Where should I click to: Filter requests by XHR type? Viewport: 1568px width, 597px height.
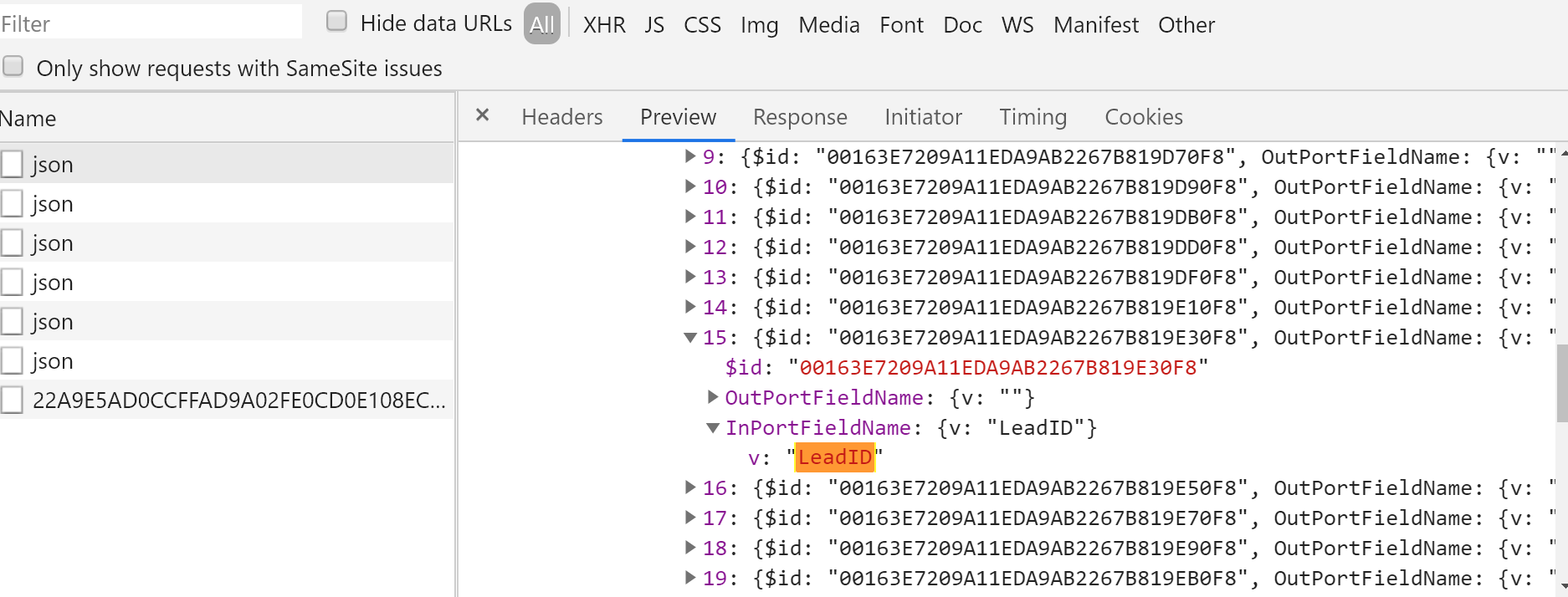coord(604,25)
